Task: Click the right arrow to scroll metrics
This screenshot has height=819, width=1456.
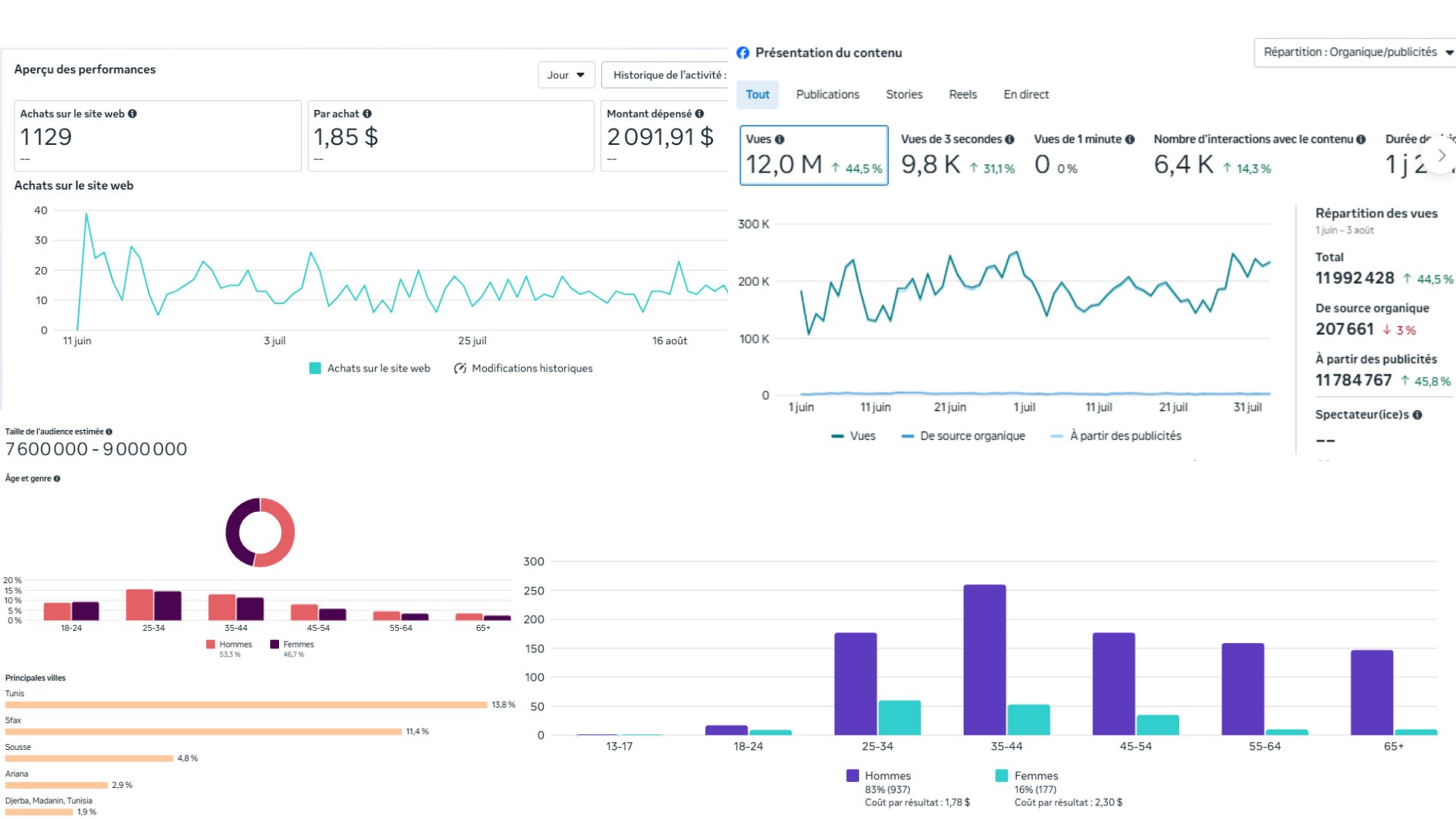Action: [1442, 155]
